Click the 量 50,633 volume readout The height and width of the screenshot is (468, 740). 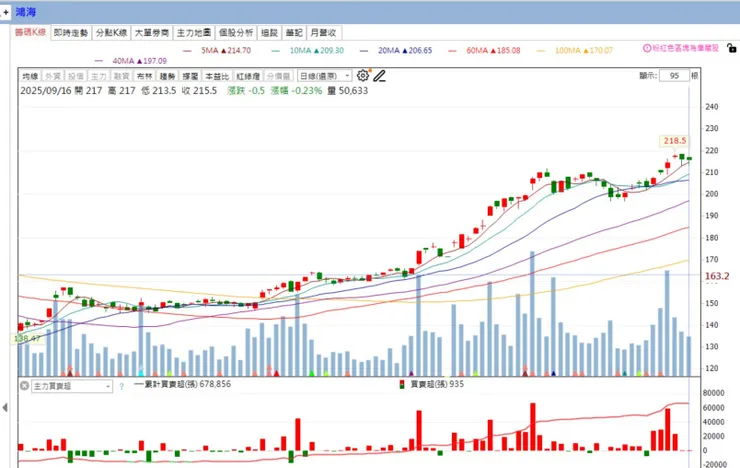pos(348,91)
